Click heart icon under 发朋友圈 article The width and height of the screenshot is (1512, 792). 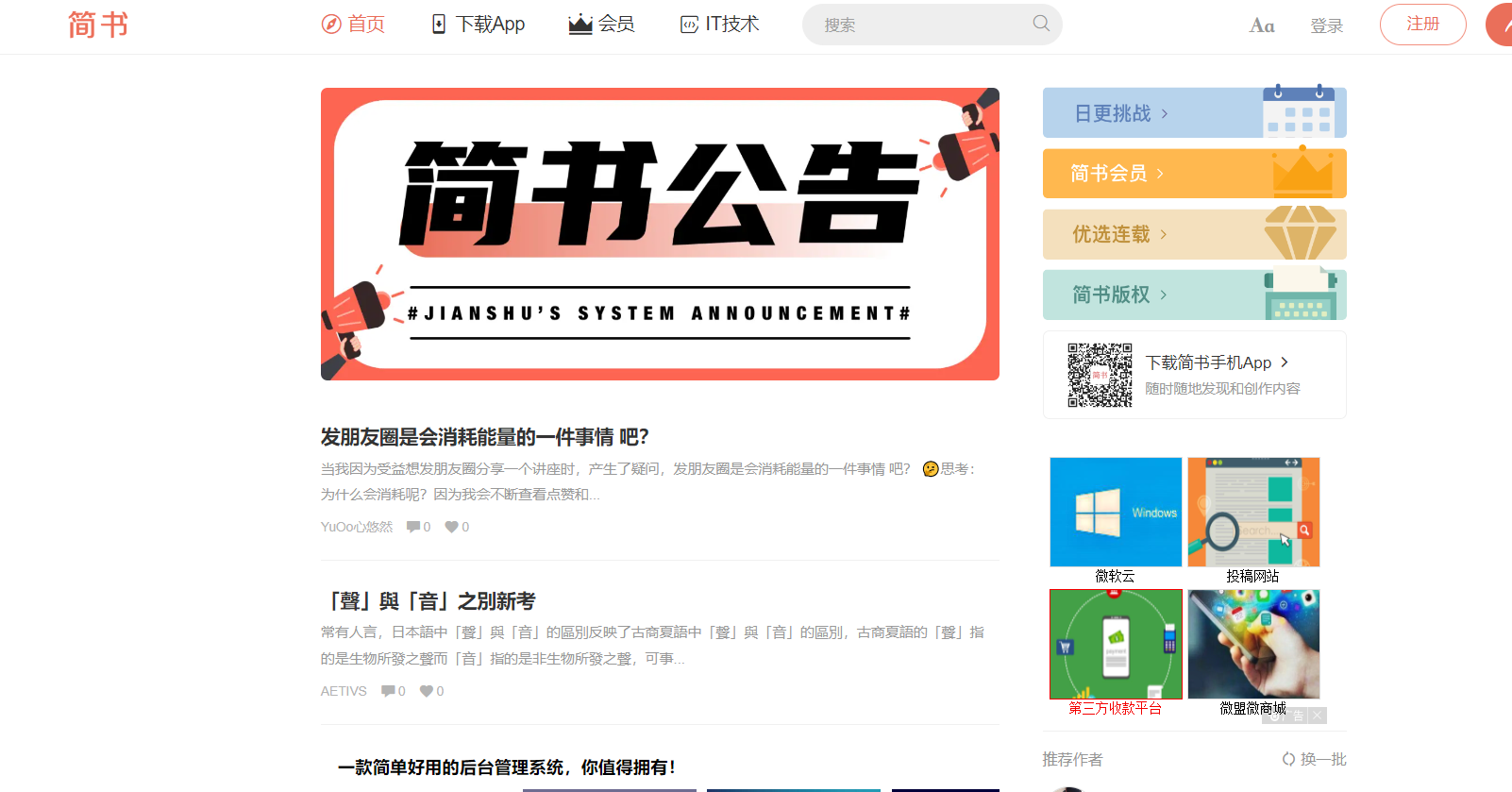[451, 527]
